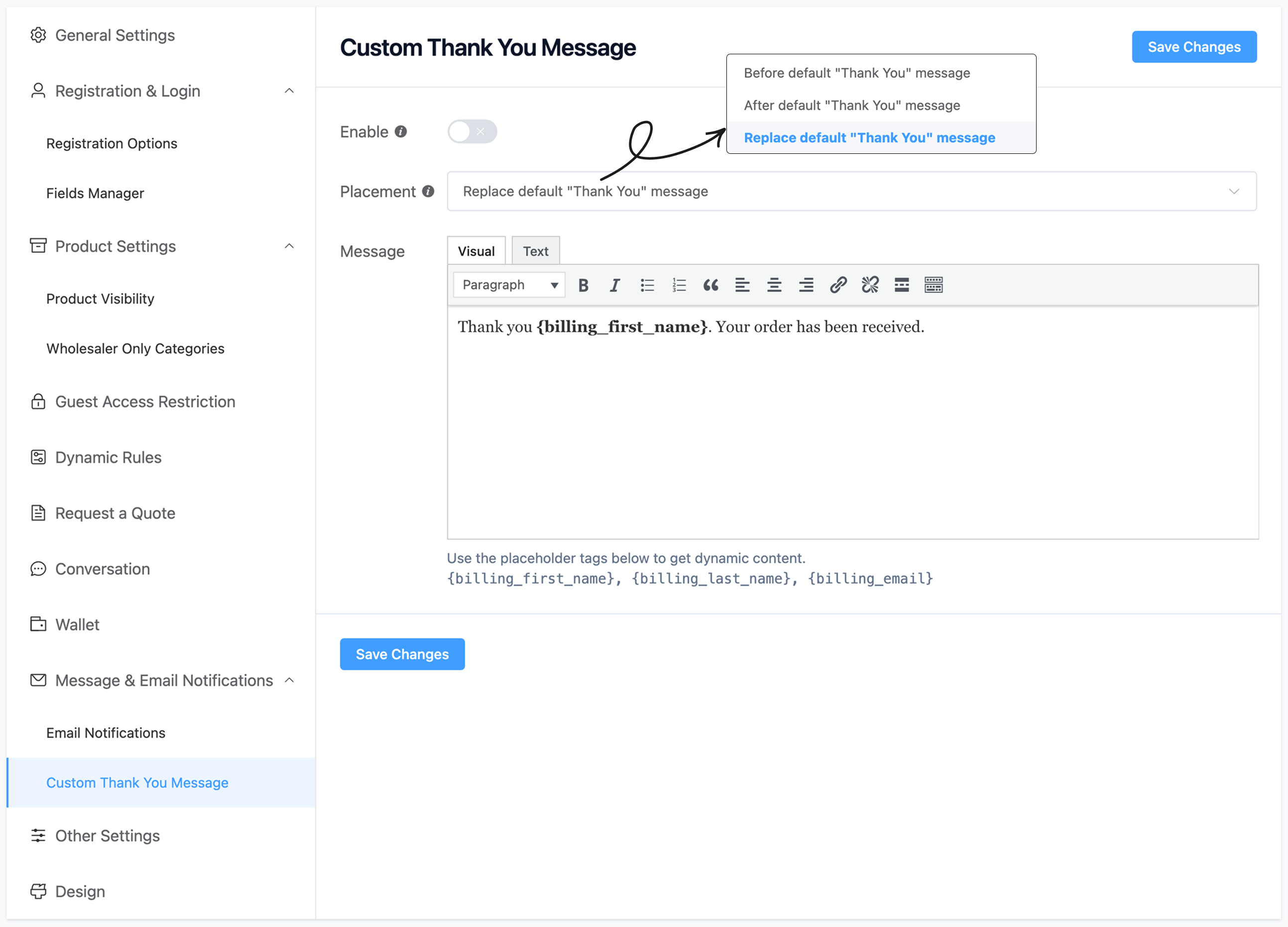
Task: Toggle the Enable switch on
Action: tap(472, 132)
